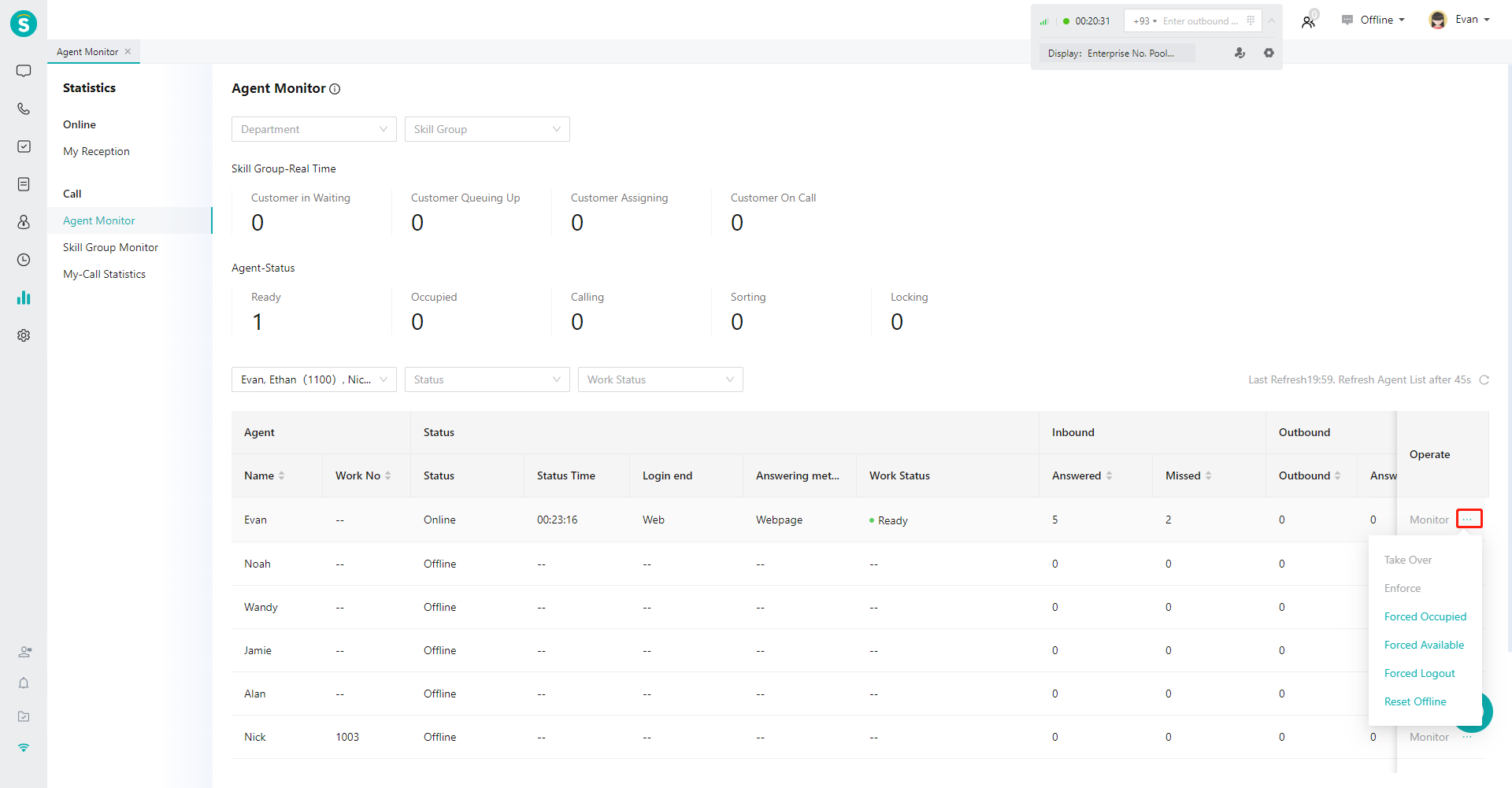This screenshot has width=1512, height=788.
Task: Click the signal strength bars icon
Action: coord(1044,21)
